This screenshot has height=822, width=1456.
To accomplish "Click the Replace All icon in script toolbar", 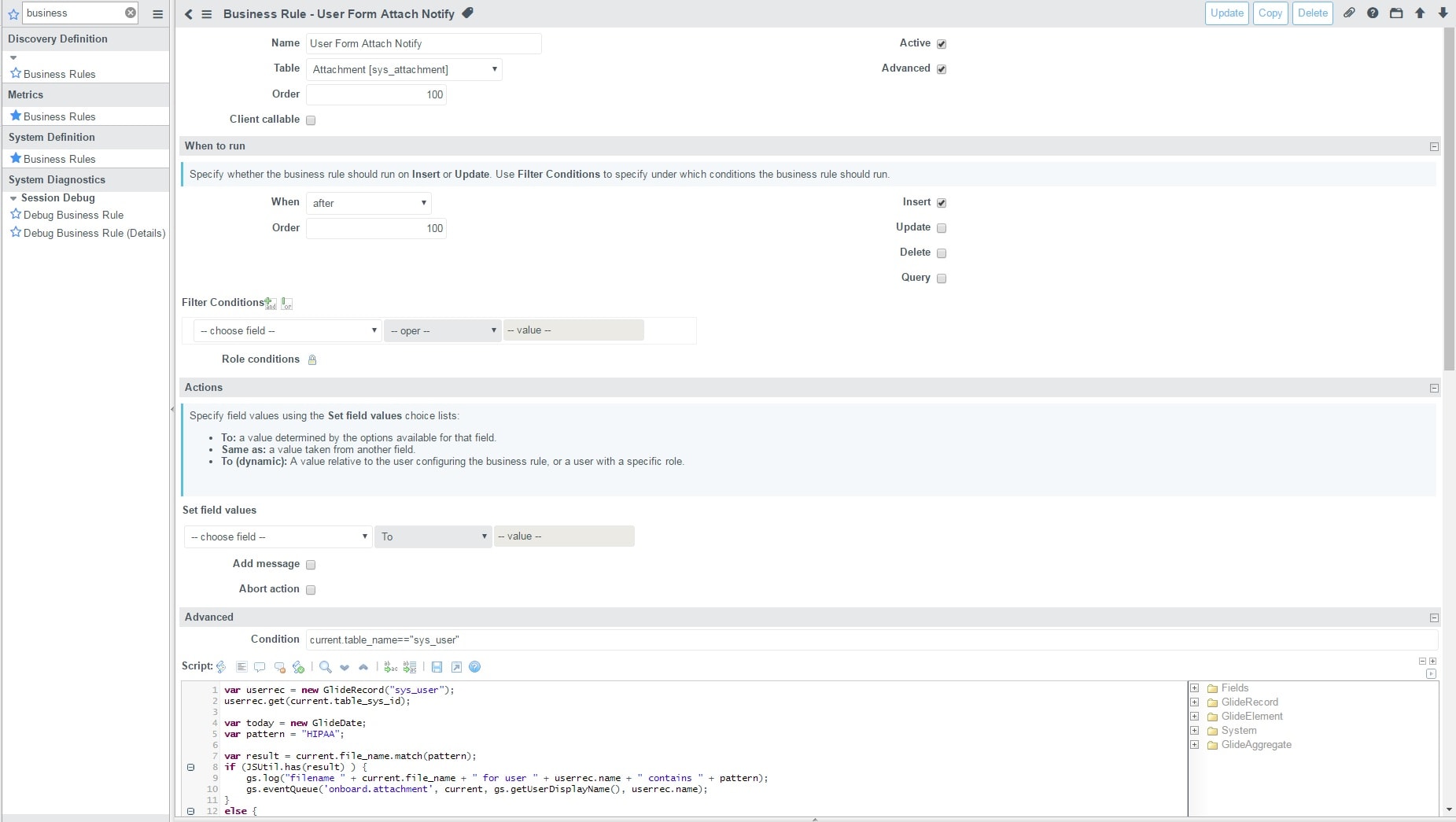I will pyautogui.click(x=410, y=667).
